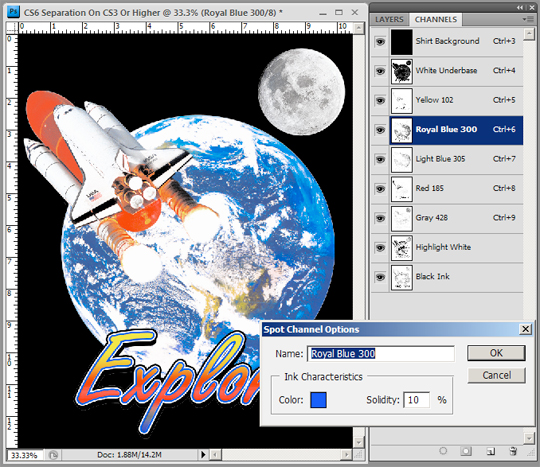Toggle eye icon for Gray 428 channel
The image size is (540, 467).
click(380, 218)
